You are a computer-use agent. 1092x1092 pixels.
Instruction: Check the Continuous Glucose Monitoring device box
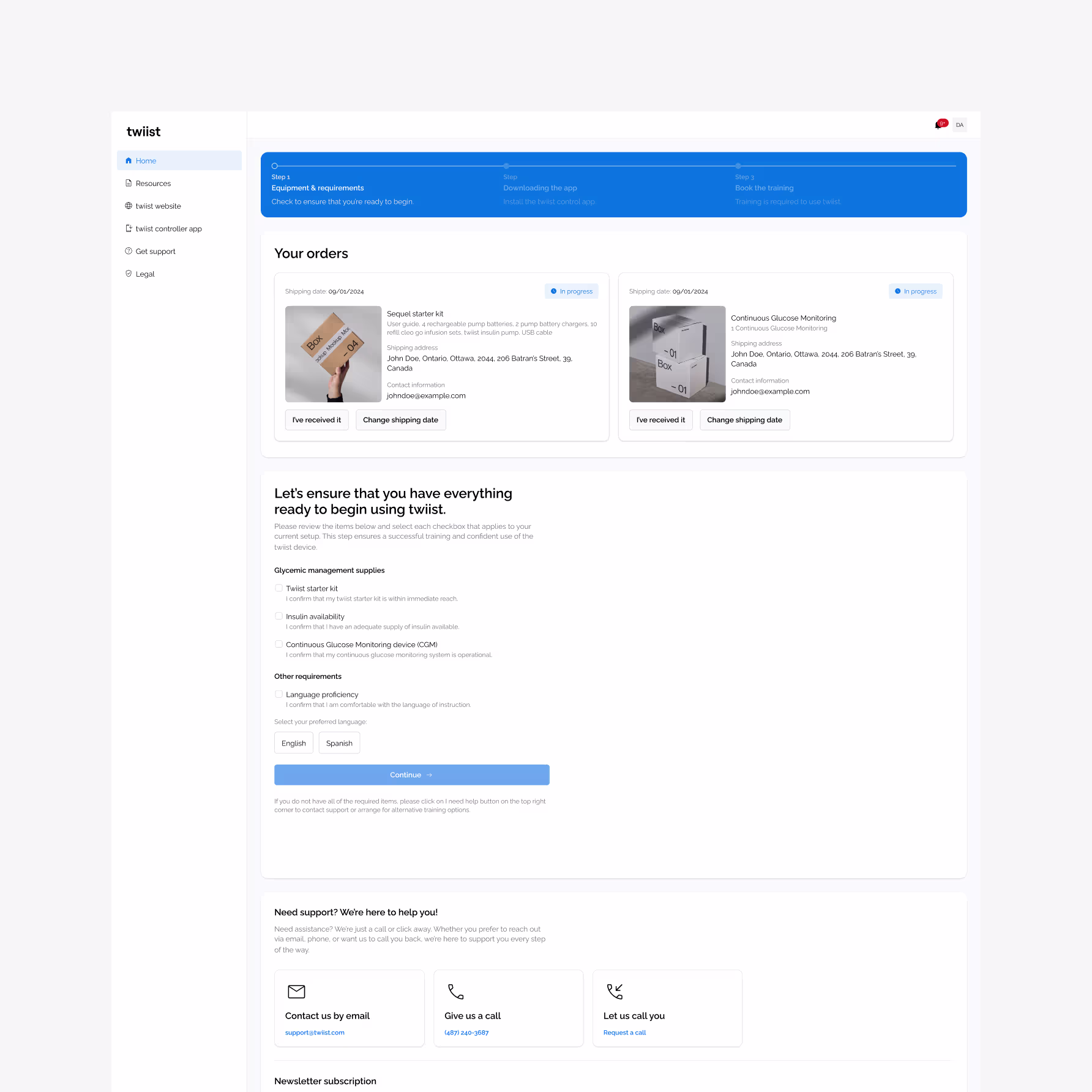pos(279,644)
